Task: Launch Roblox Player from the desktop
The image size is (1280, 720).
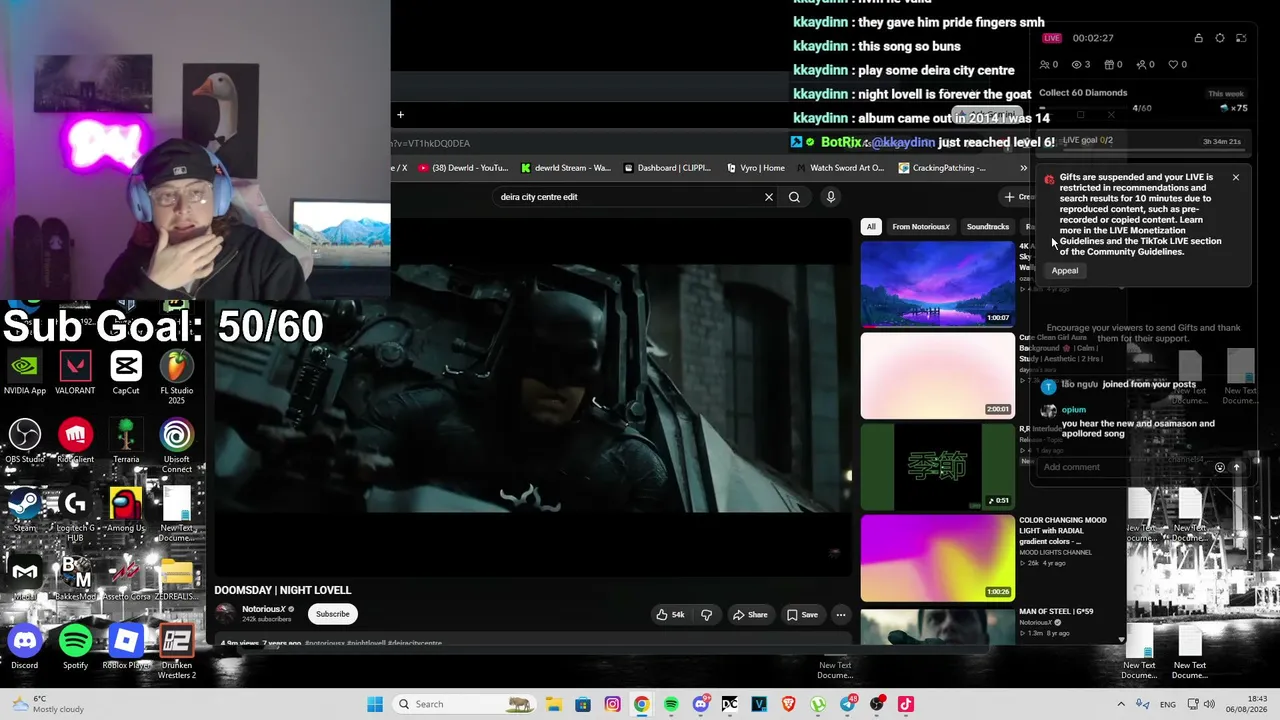Action: (x=126, y=647)
